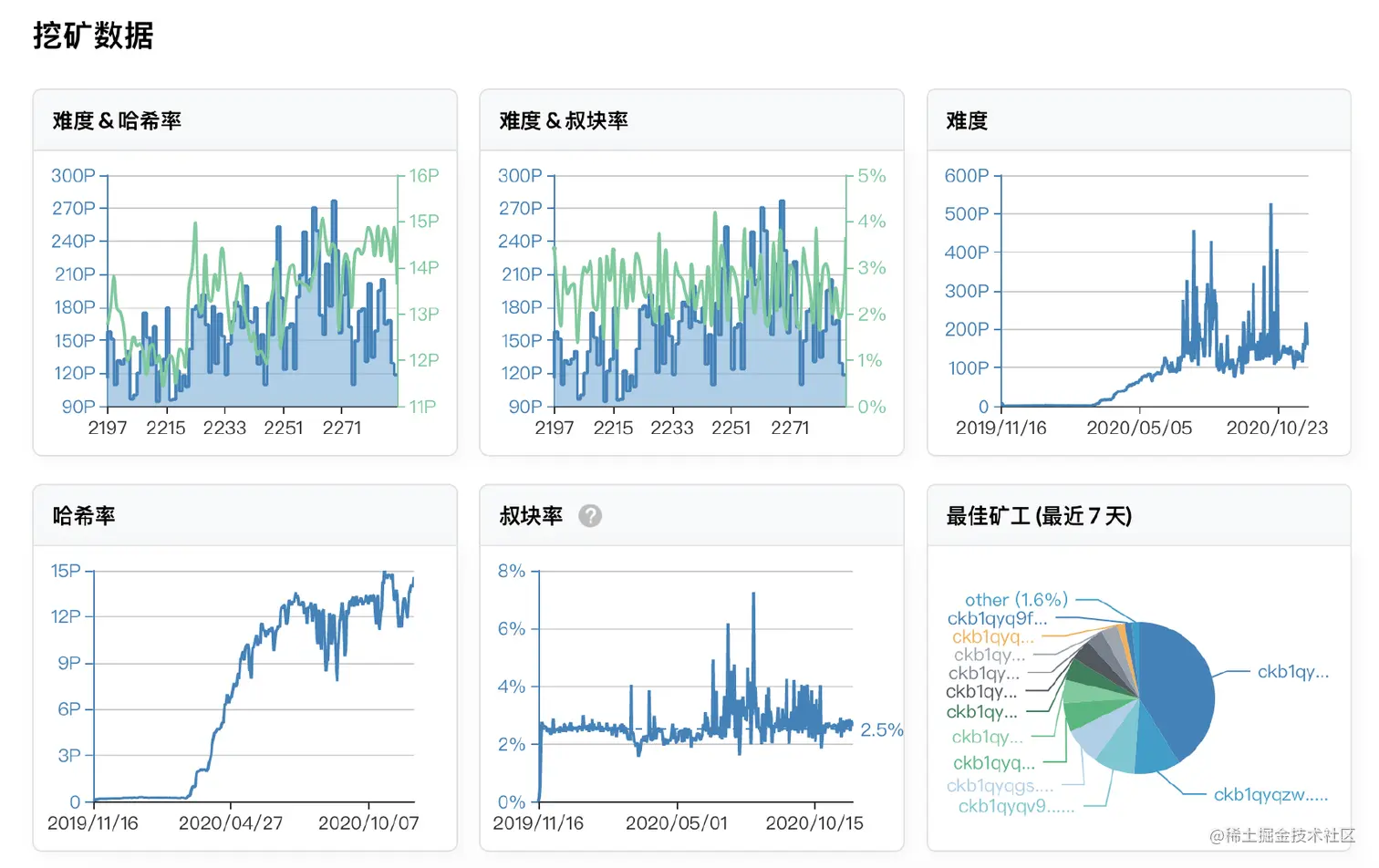Select the other (1.6%) pie legend label

1016,600
